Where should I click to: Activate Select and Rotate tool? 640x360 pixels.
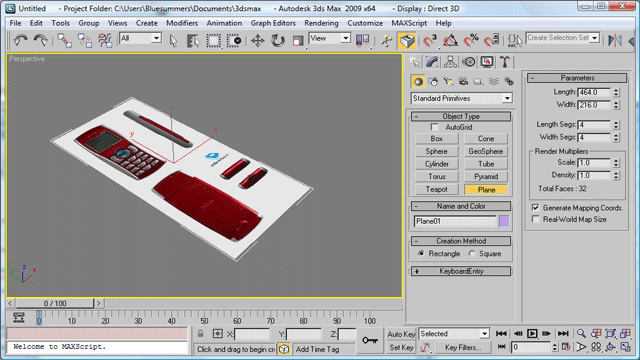point(278,40)
